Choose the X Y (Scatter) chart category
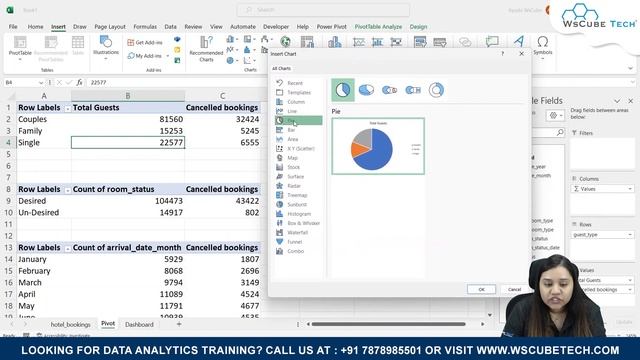Screen dimensions: 640x360 [x=300, y=149]
